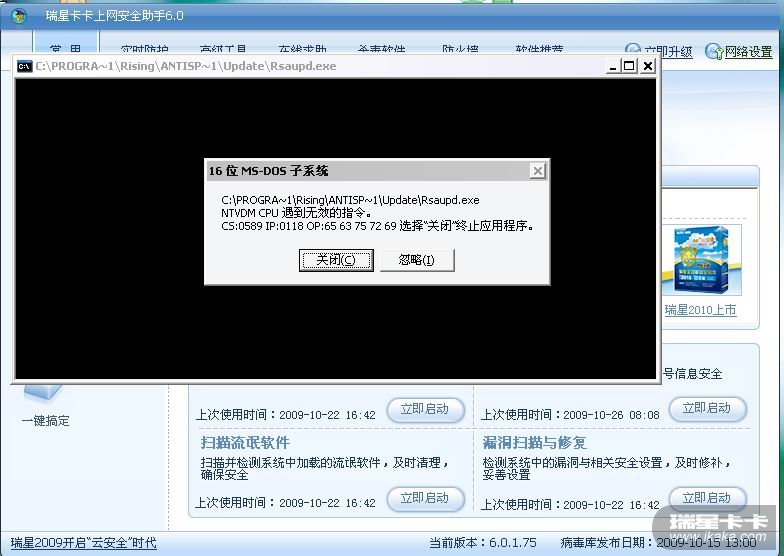Open the 软件推荐 tab
This screenshot has height=556, width=784.
(540, 49)
